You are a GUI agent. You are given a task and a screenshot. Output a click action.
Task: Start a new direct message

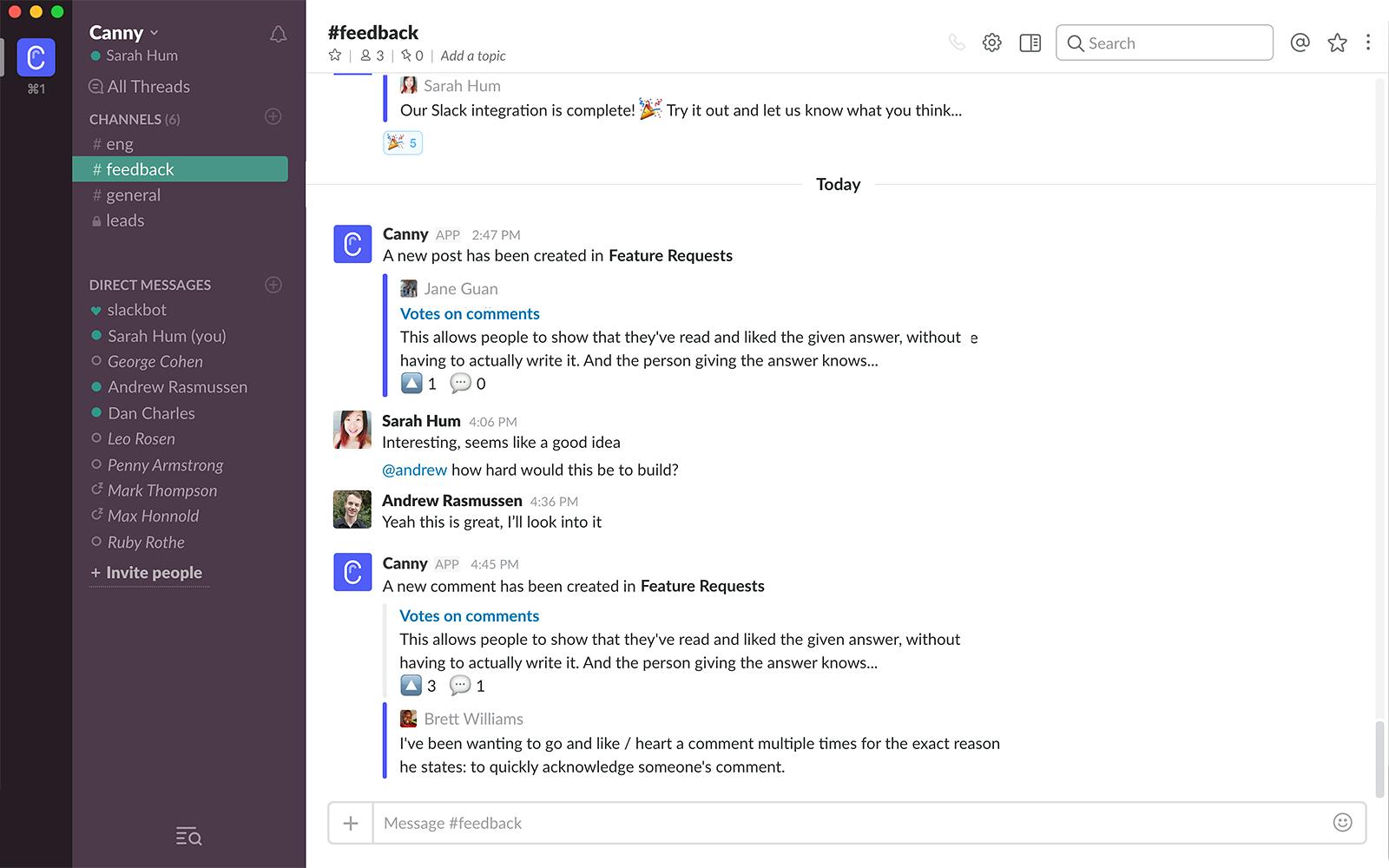click(x=273, y=285)
